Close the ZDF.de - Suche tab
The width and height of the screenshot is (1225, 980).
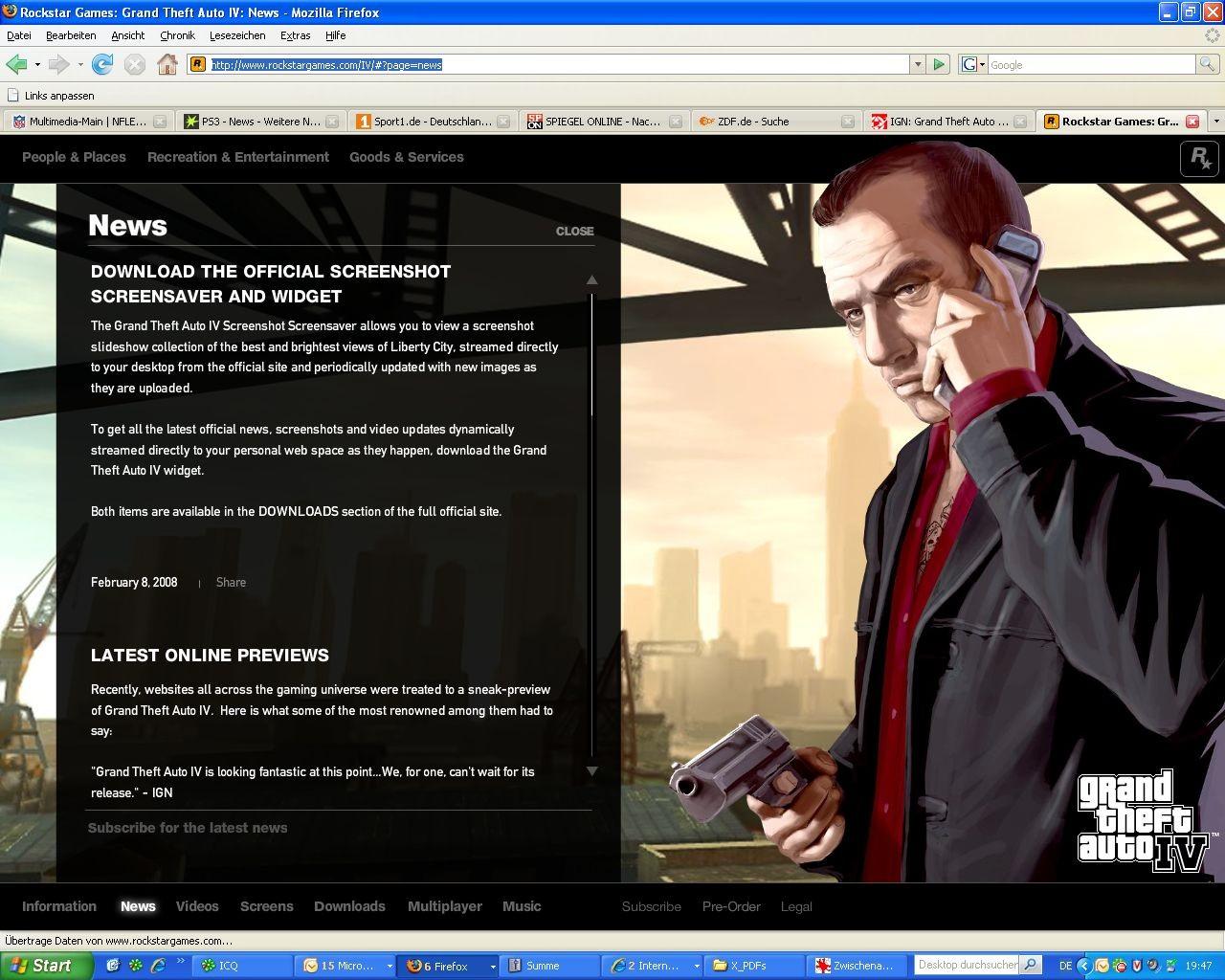tap(848, 122)
